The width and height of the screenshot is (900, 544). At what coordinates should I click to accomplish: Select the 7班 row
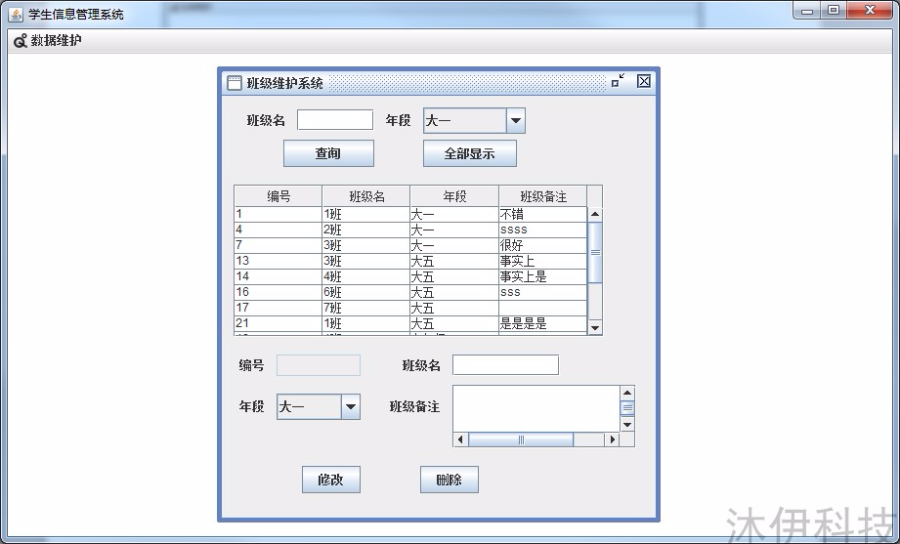pos(410,307)
